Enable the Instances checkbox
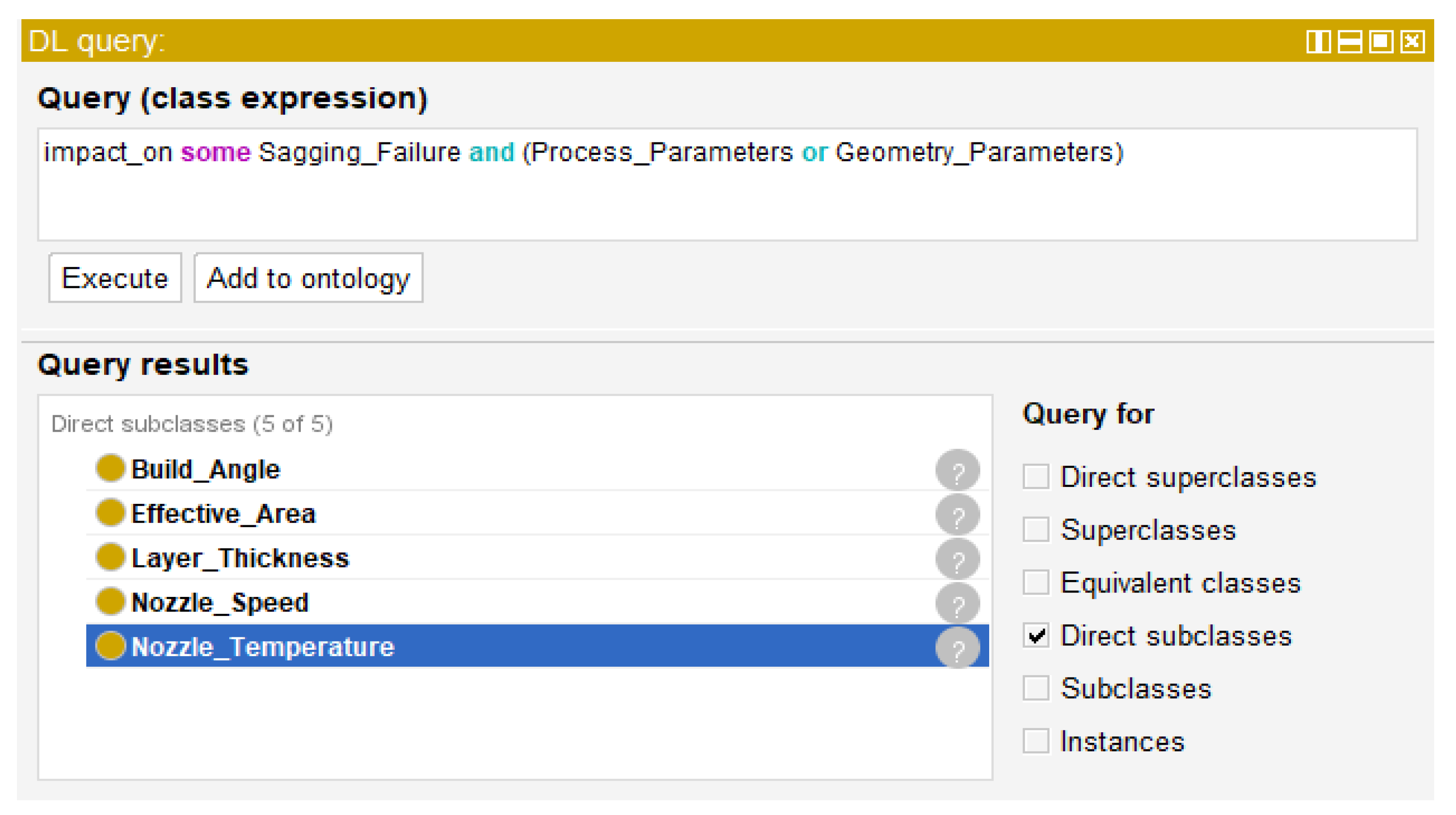Image resolution: width=1456 pixels, height=815 pixels. pyautogui.click(x=1036, y=742)
